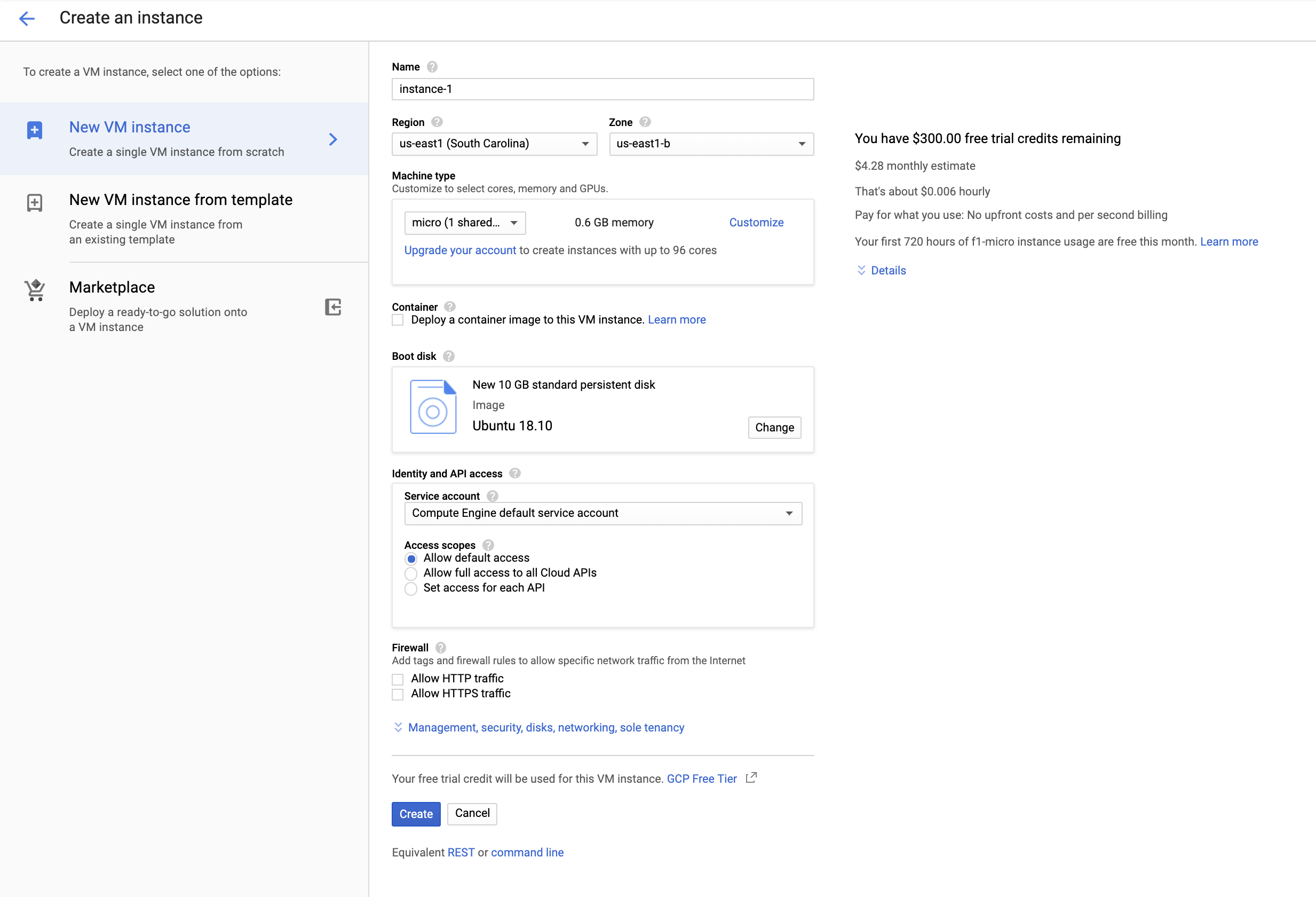Select Allow full access to all Cloud APIs

click(411, 573)
